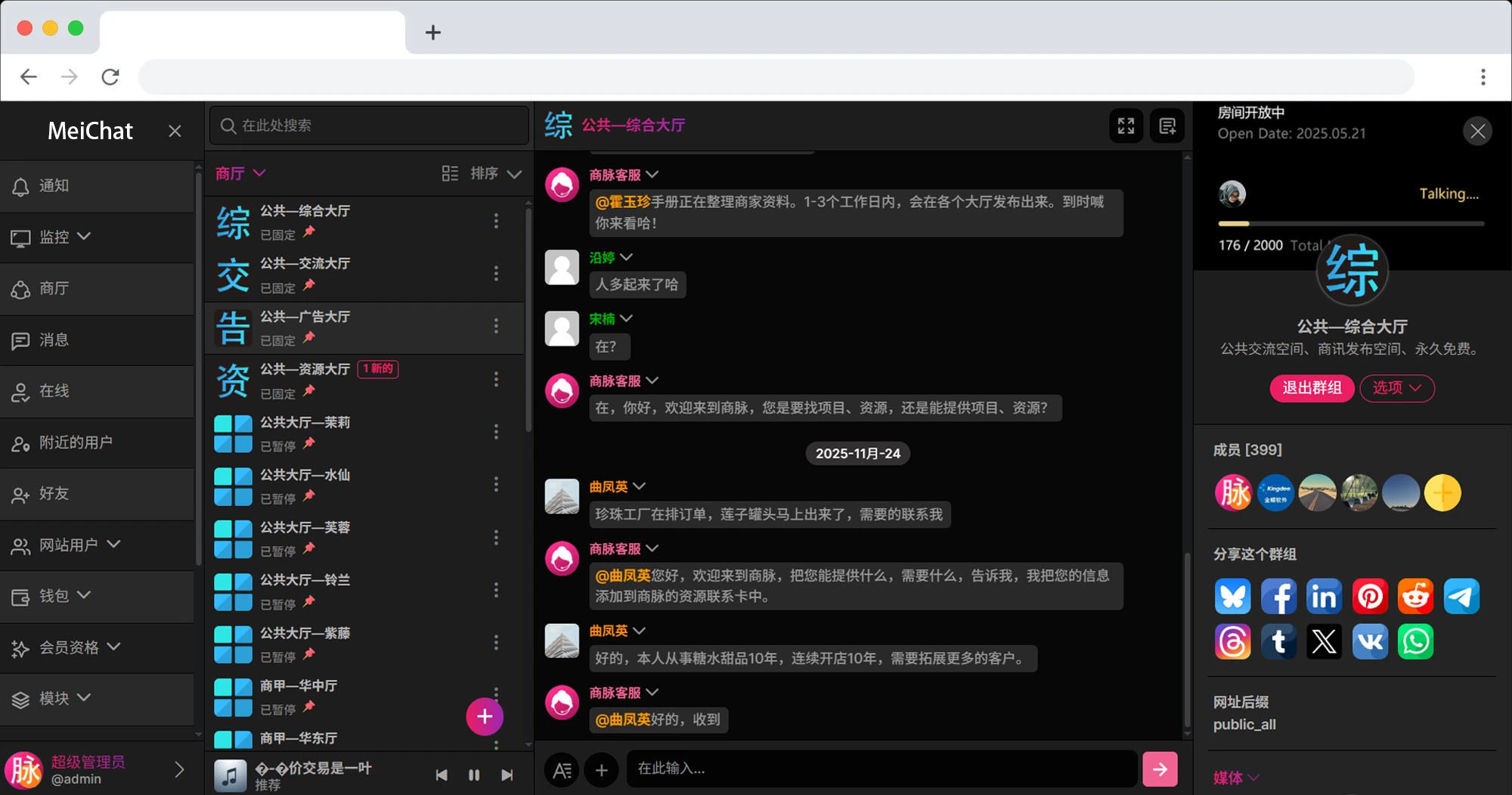Click the 退出群组 leave group button

click(1312, 388)
